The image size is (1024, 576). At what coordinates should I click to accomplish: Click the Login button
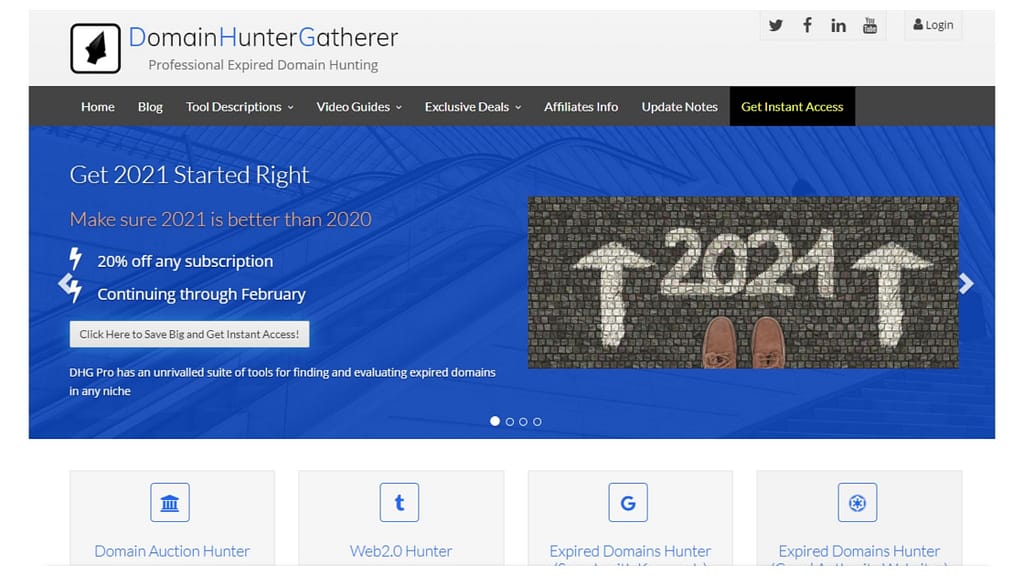coord(933,26)
